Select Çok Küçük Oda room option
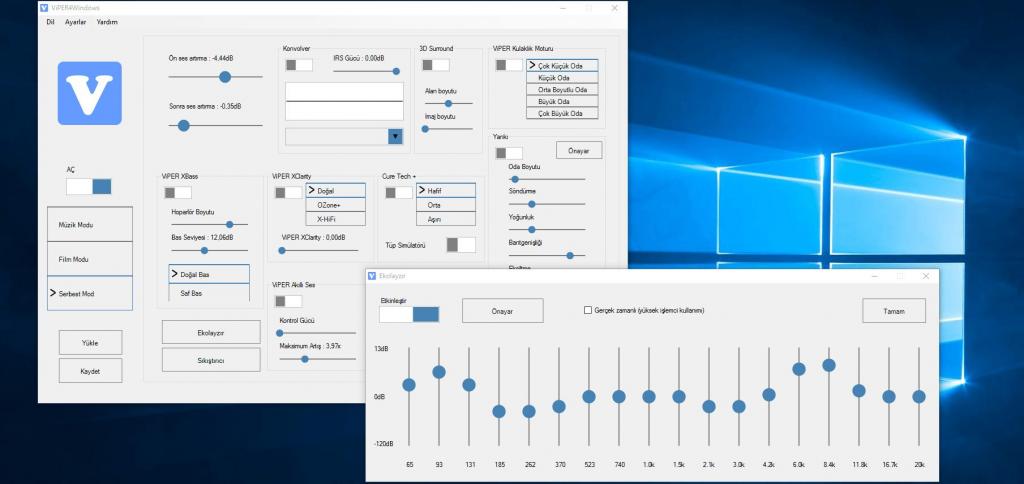 pos(562,66)
